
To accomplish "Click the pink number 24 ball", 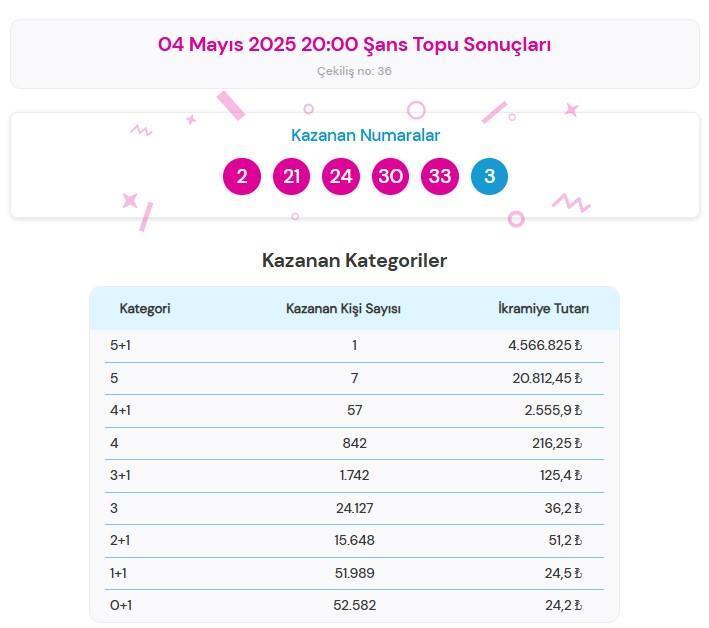I will pyautogui.click(x=341, y=177).
